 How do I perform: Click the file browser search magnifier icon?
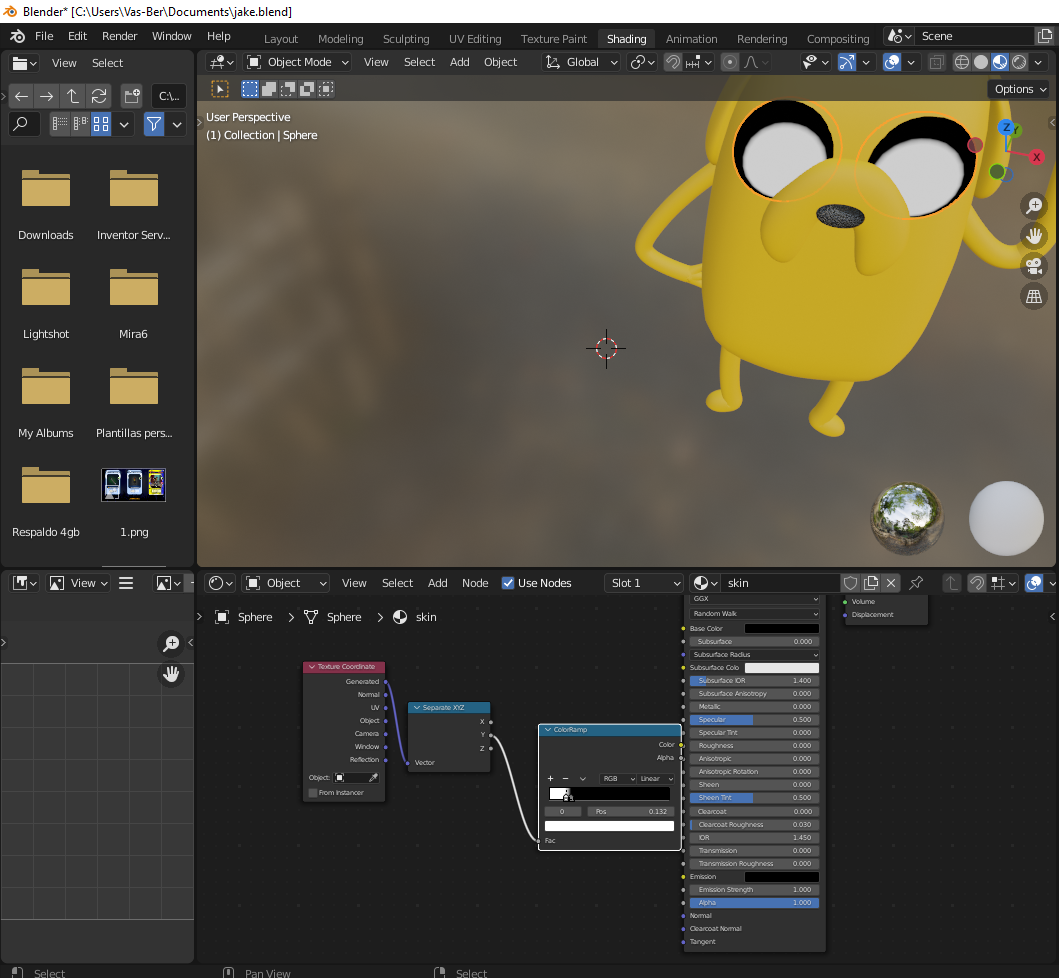[21, 124]
